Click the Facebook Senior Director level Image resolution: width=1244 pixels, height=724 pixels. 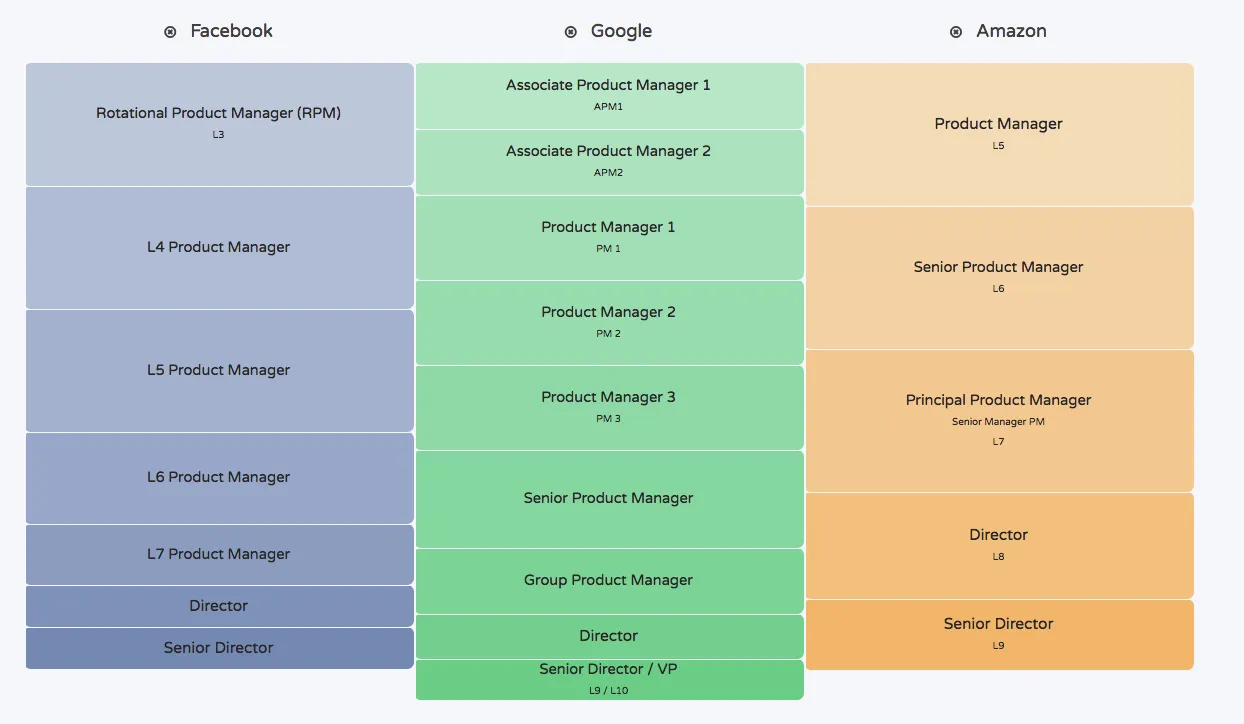(219, 648)
